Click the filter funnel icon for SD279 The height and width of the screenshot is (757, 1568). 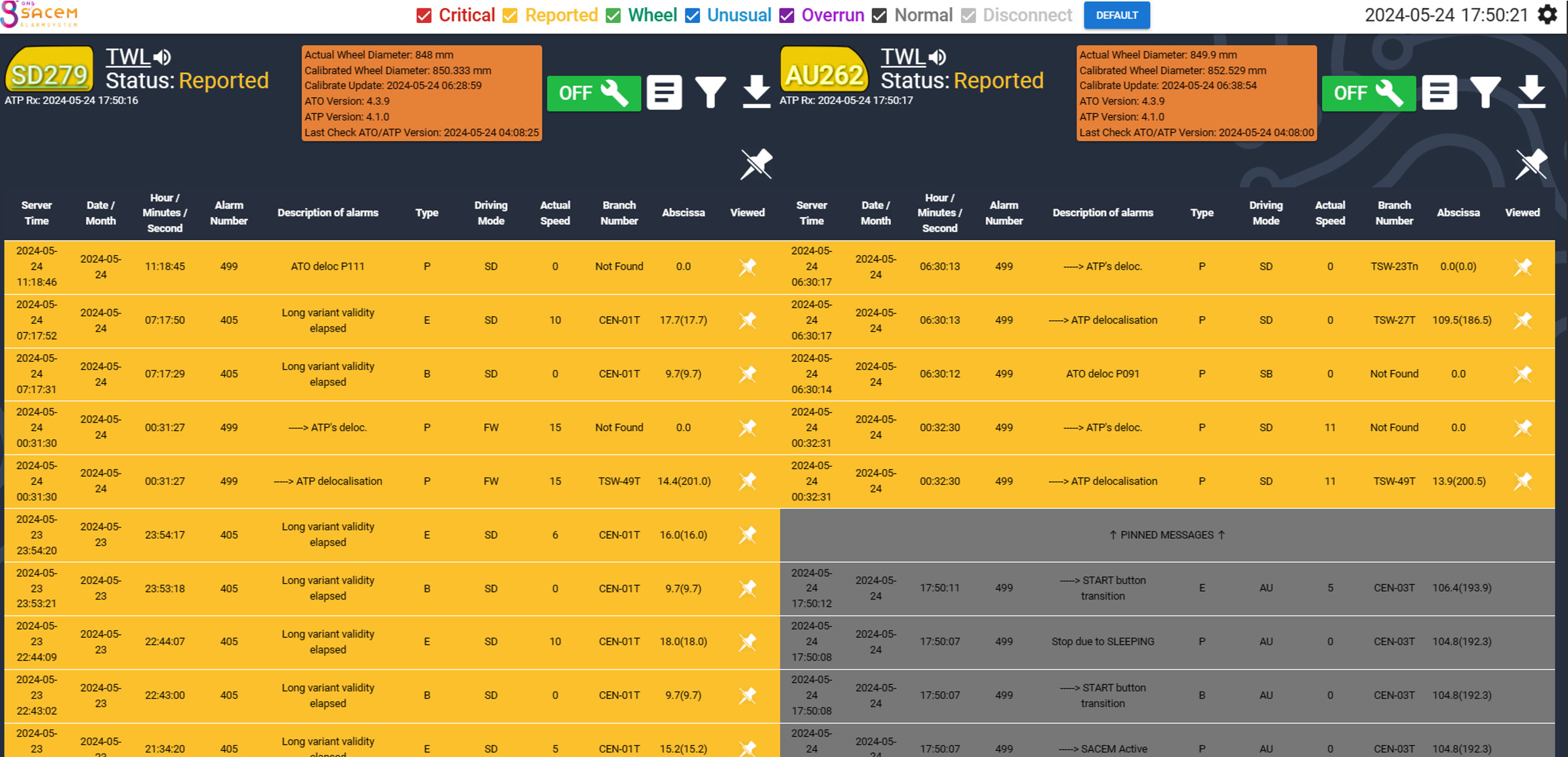coord(710,92)
